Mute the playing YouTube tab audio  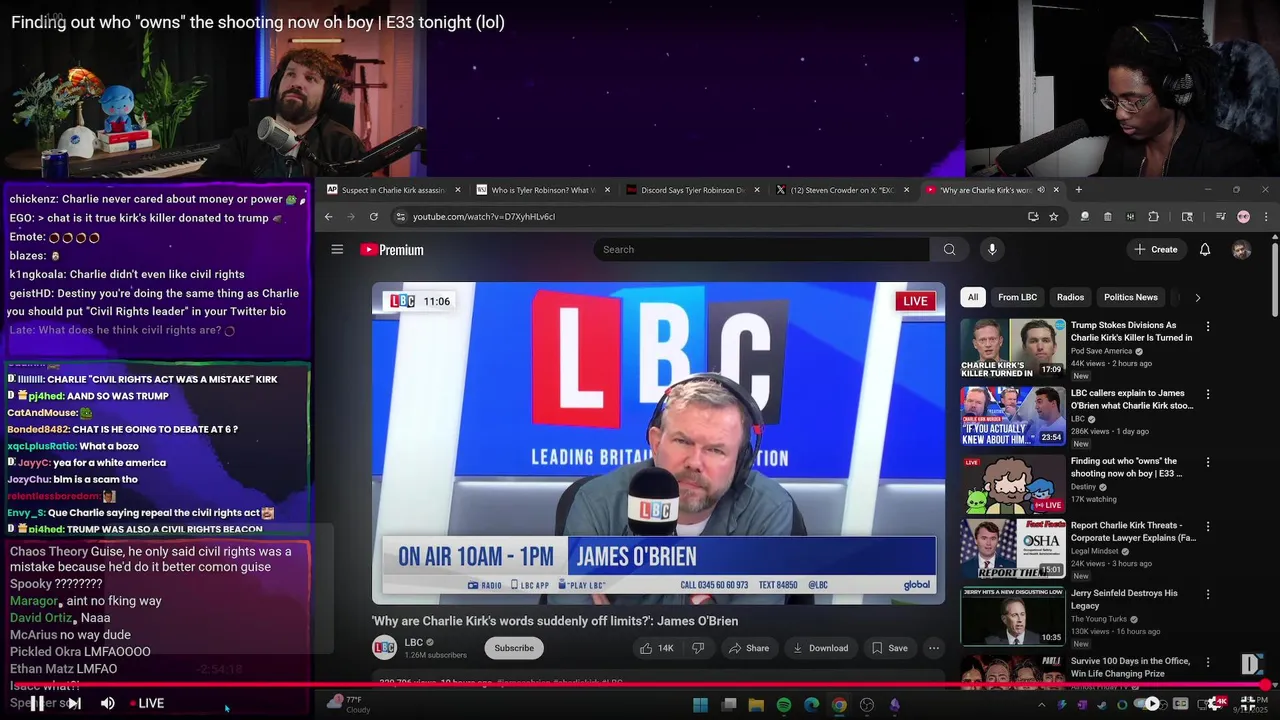pos(1041,189)
